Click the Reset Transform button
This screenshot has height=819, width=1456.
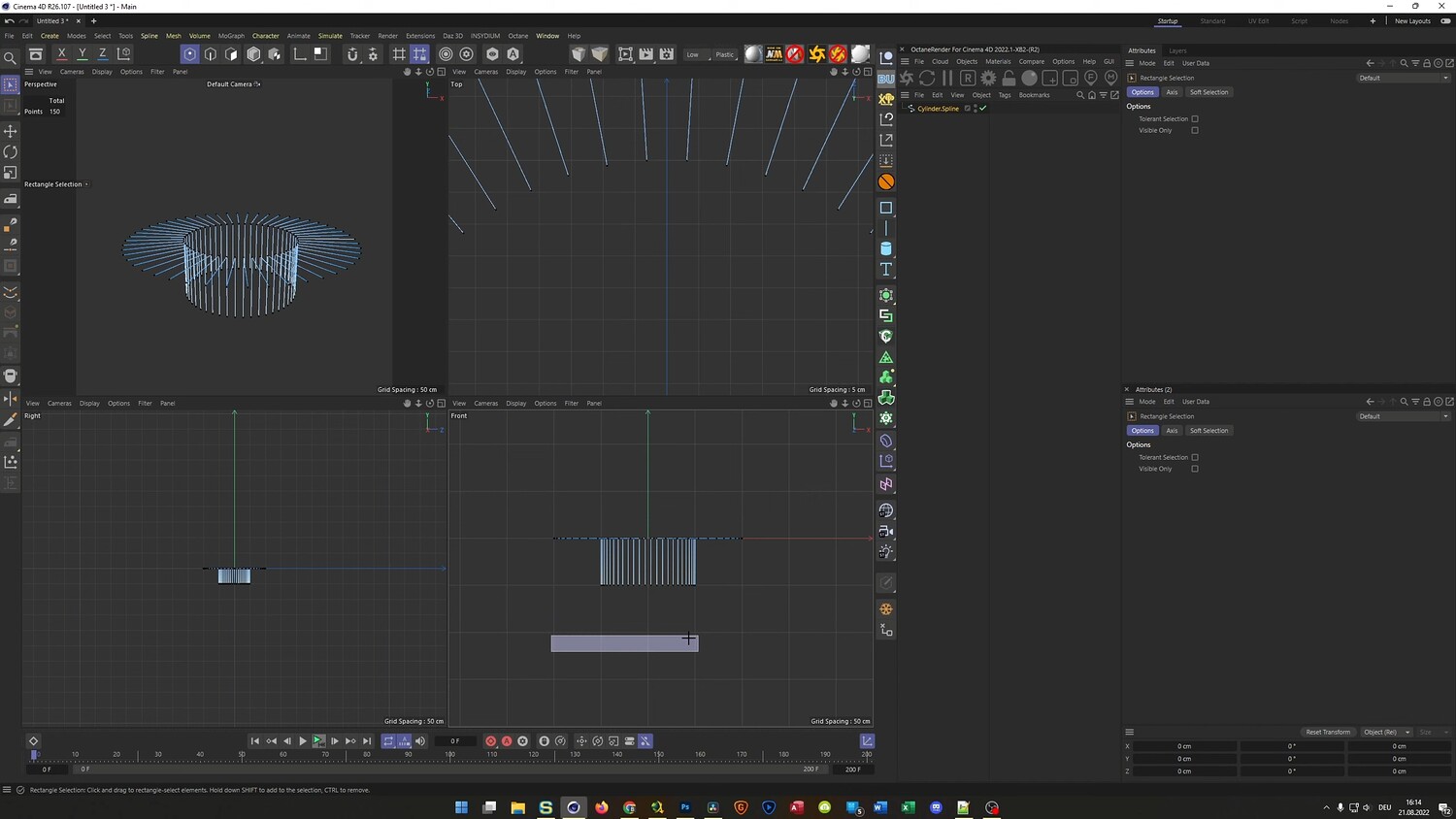pos(1328,732)
